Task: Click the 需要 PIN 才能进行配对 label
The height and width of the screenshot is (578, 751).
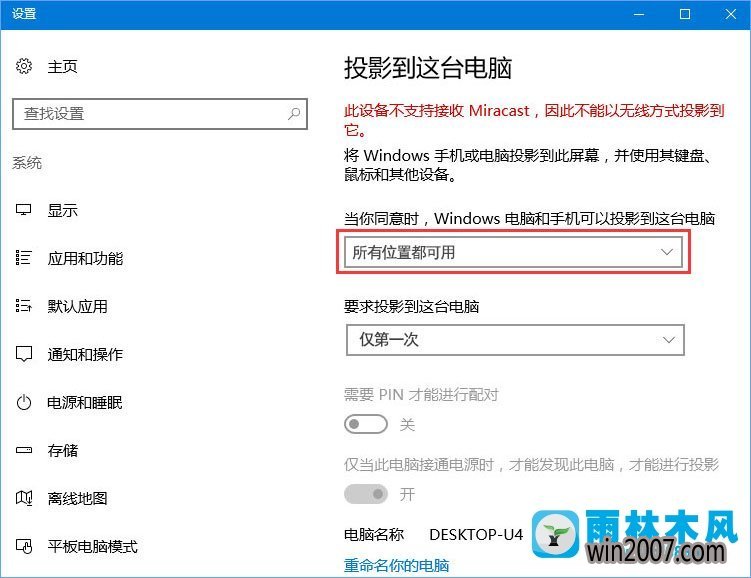Action: point(421,395)
